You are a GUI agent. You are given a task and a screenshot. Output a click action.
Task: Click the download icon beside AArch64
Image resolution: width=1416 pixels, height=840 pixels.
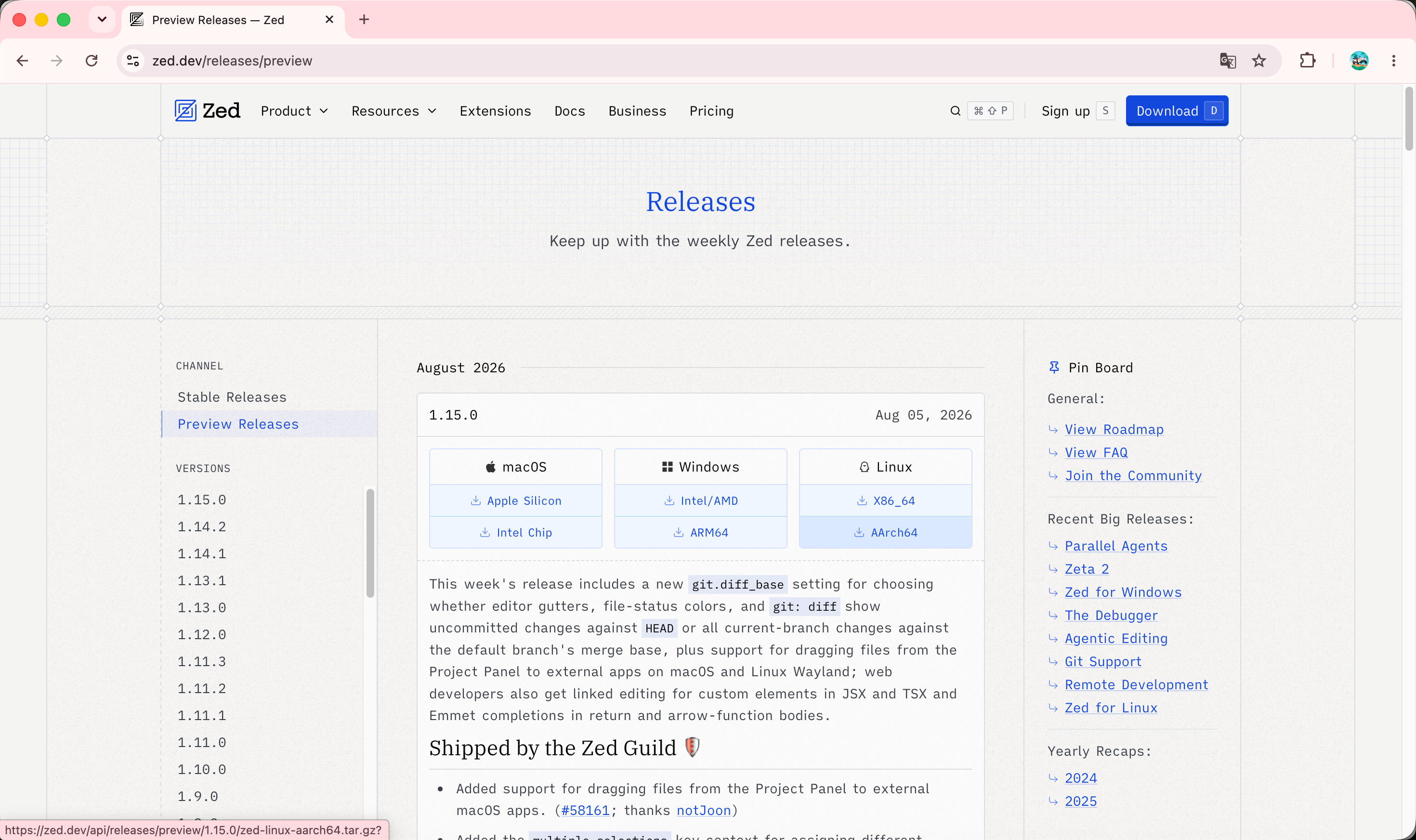859,532
